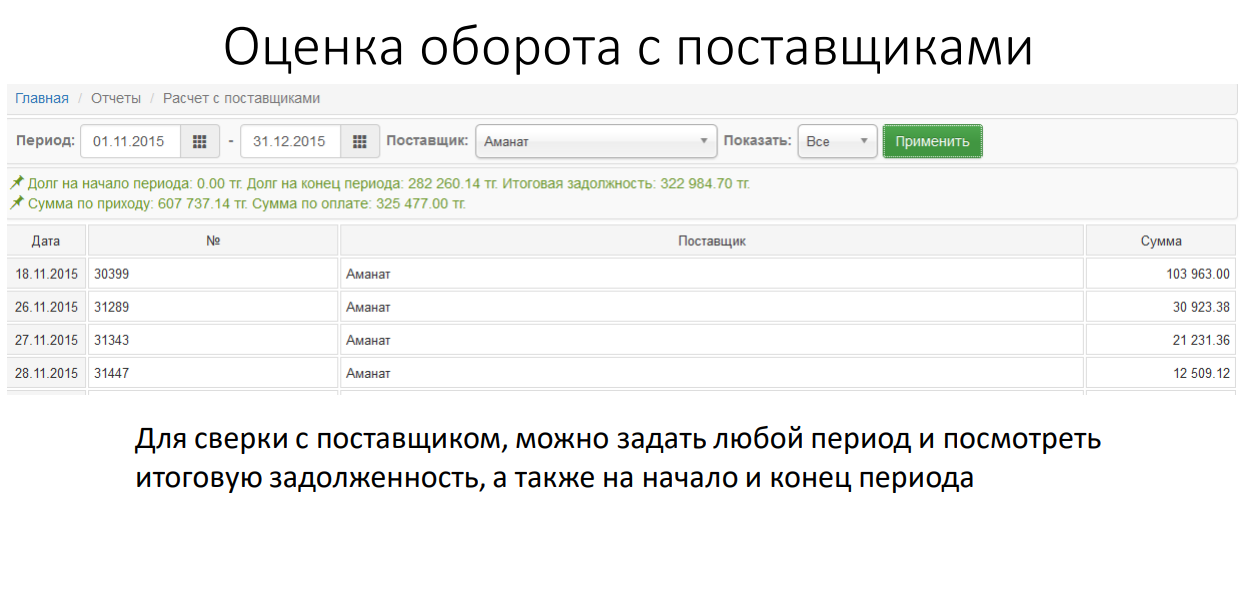Screen dimensions: 1253x590
Task: Select the row dated 26.11.2015
Action: (x=46, y=307)
